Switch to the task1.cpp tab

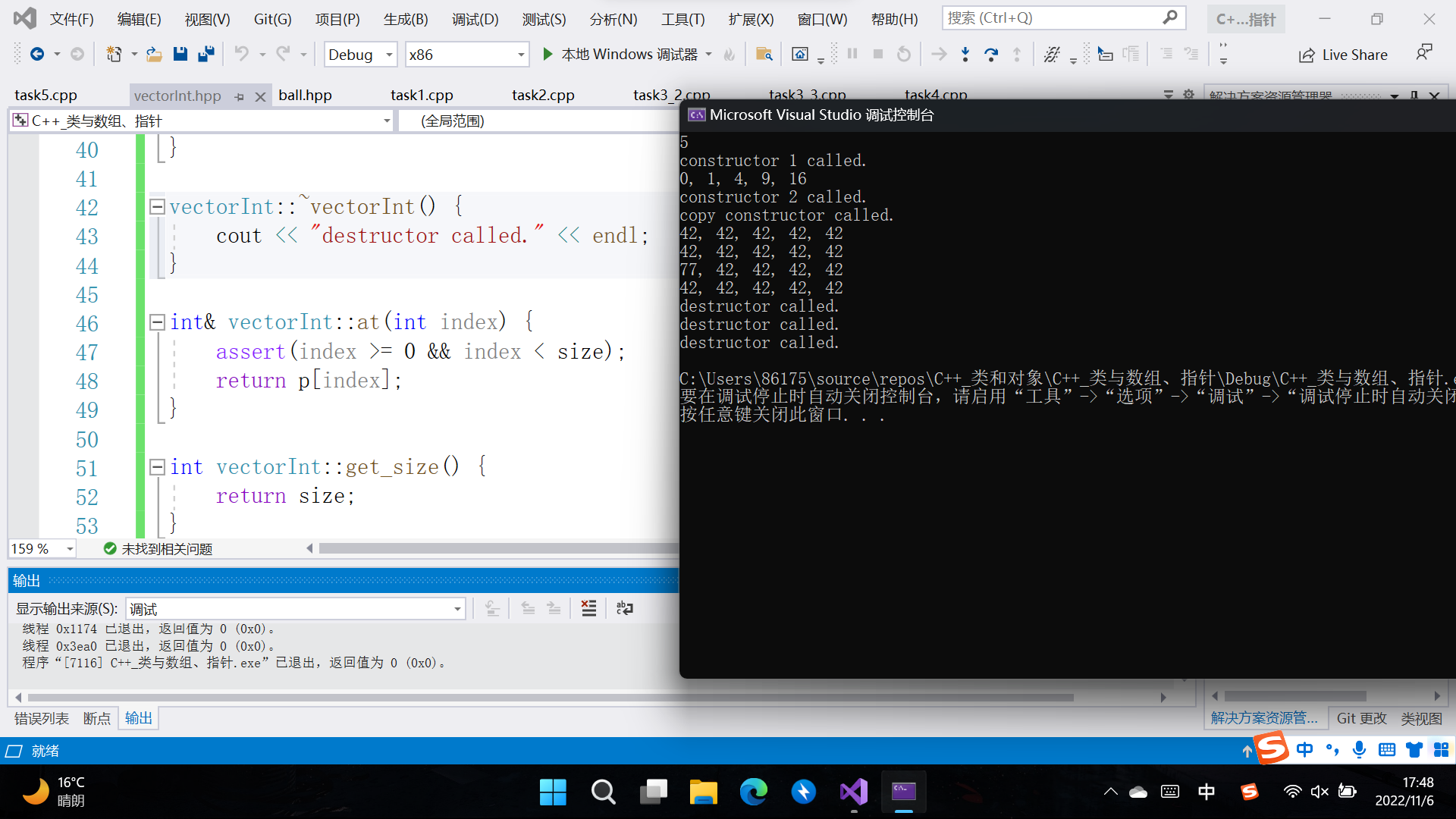pyautogui.click(x=422, y=95)
